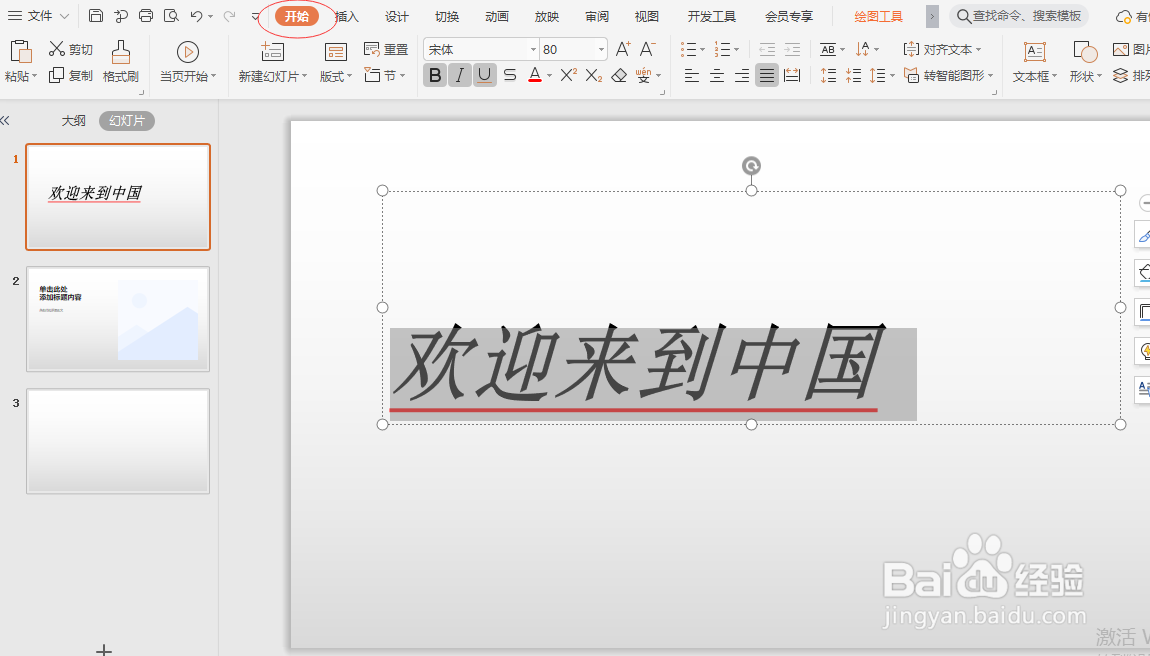Screen dimensions: 1150x656
Task: Click Convert to Smart Graphic (转智能图形)
Action: point(948,75)
